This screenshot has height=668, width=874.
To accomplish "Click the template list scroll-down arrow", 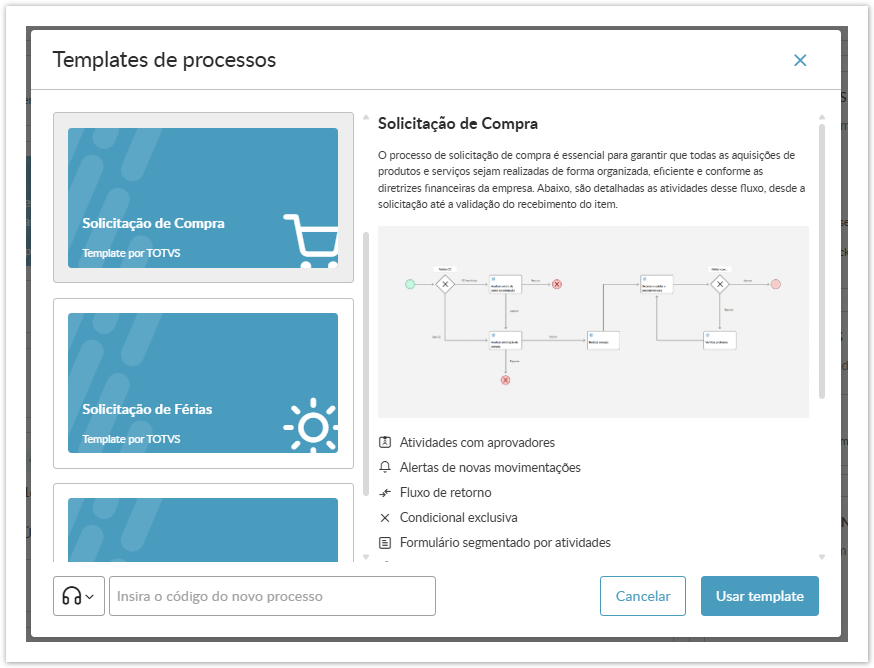I will (x=366, y=556).
